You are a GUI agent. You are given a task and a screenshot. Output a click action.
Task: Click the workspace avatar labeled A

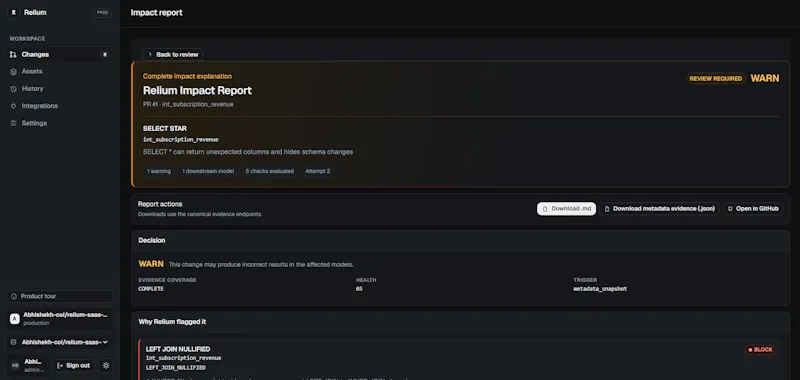pyautogui.click(x=14, y=319)
